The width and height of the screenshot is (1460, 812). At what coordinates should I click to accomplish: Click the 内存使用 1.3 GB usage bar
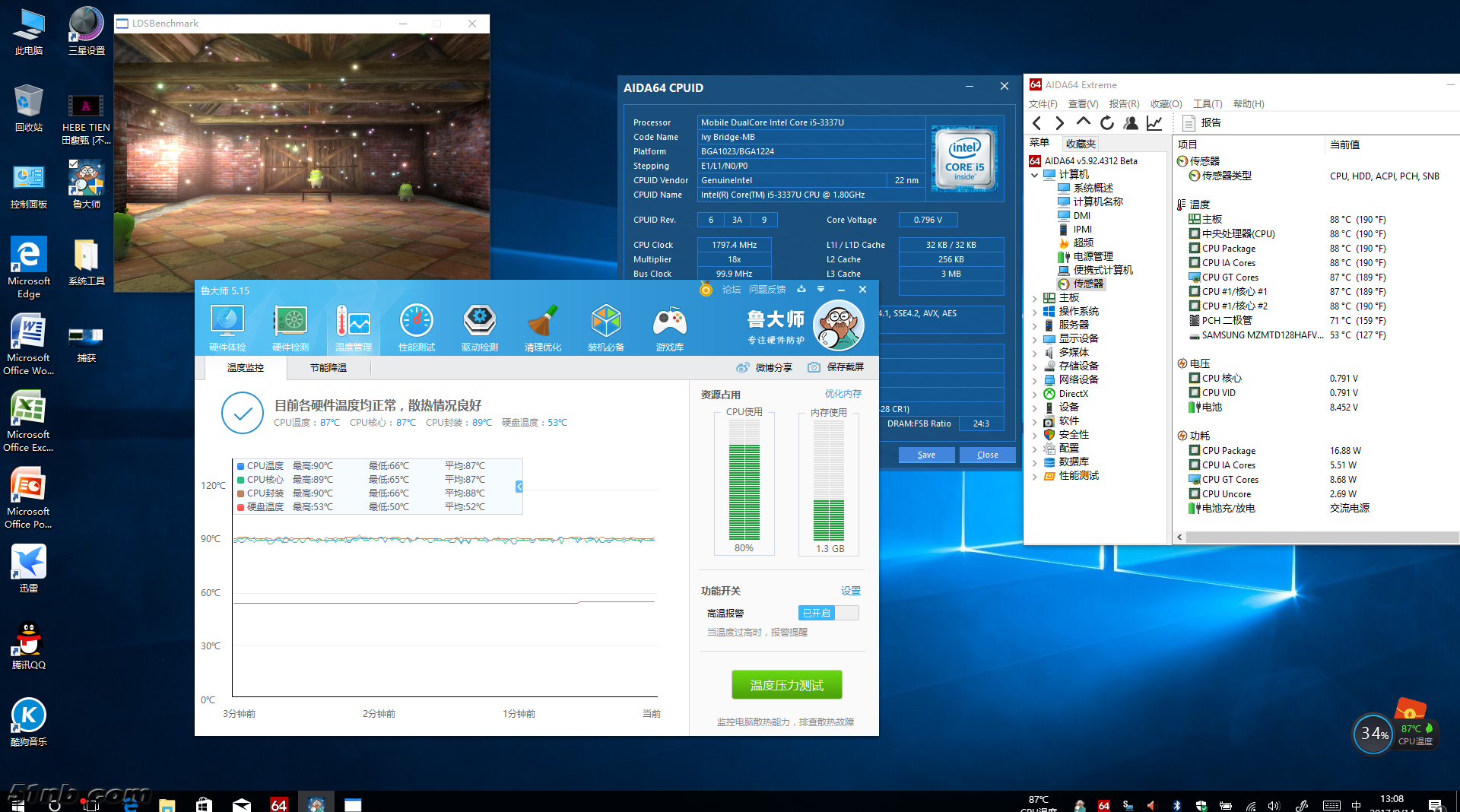829,481
